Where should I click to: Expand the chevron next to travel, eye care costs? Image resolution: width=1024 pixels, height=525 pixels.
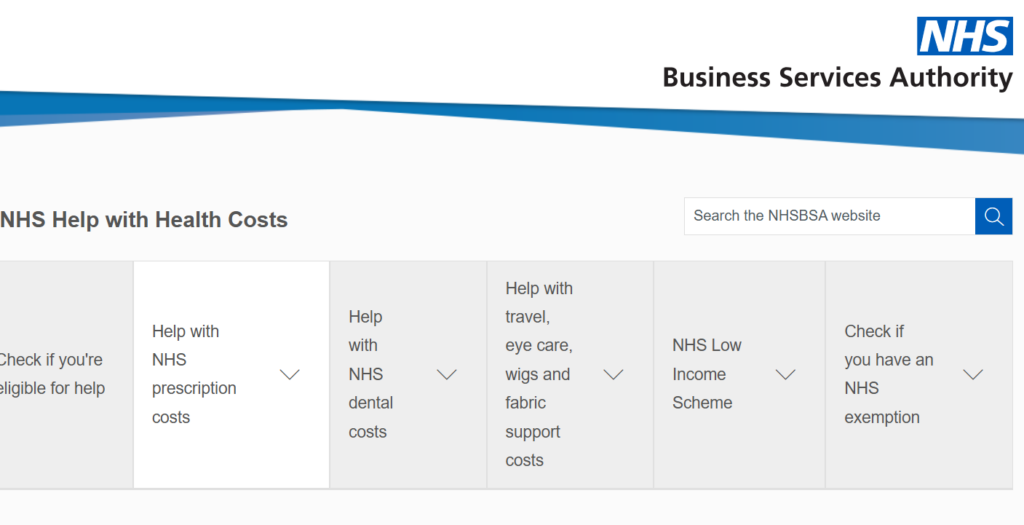tap(613, 374)
